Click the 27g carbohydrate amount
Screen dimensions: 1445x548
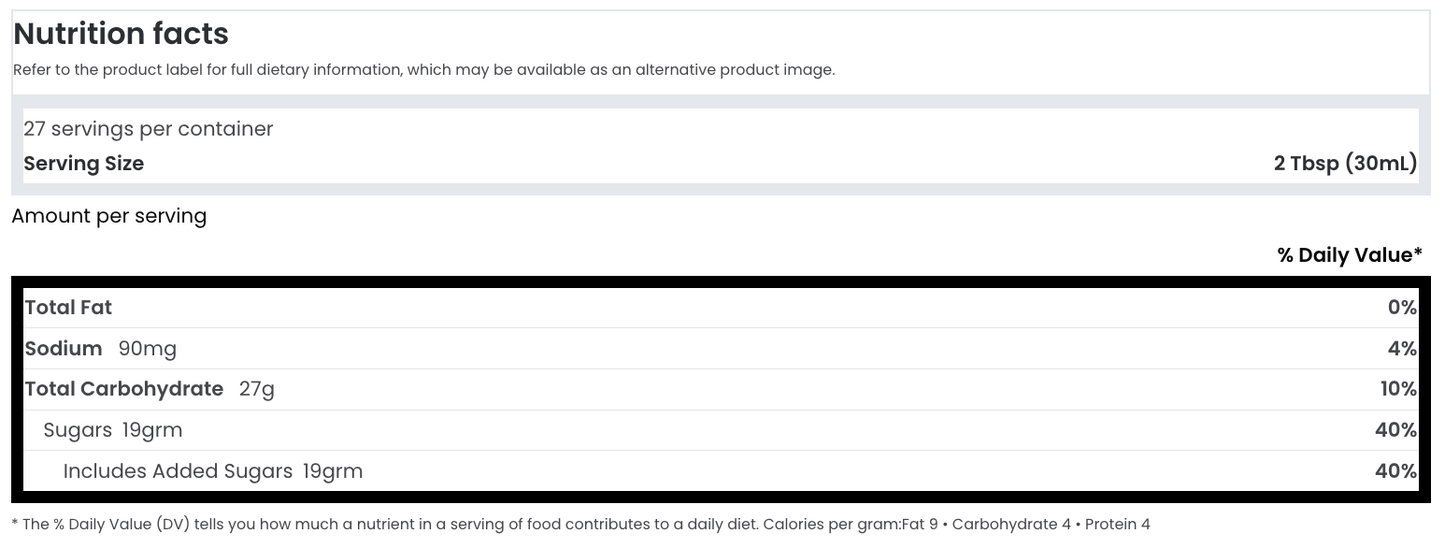point(257,390)
